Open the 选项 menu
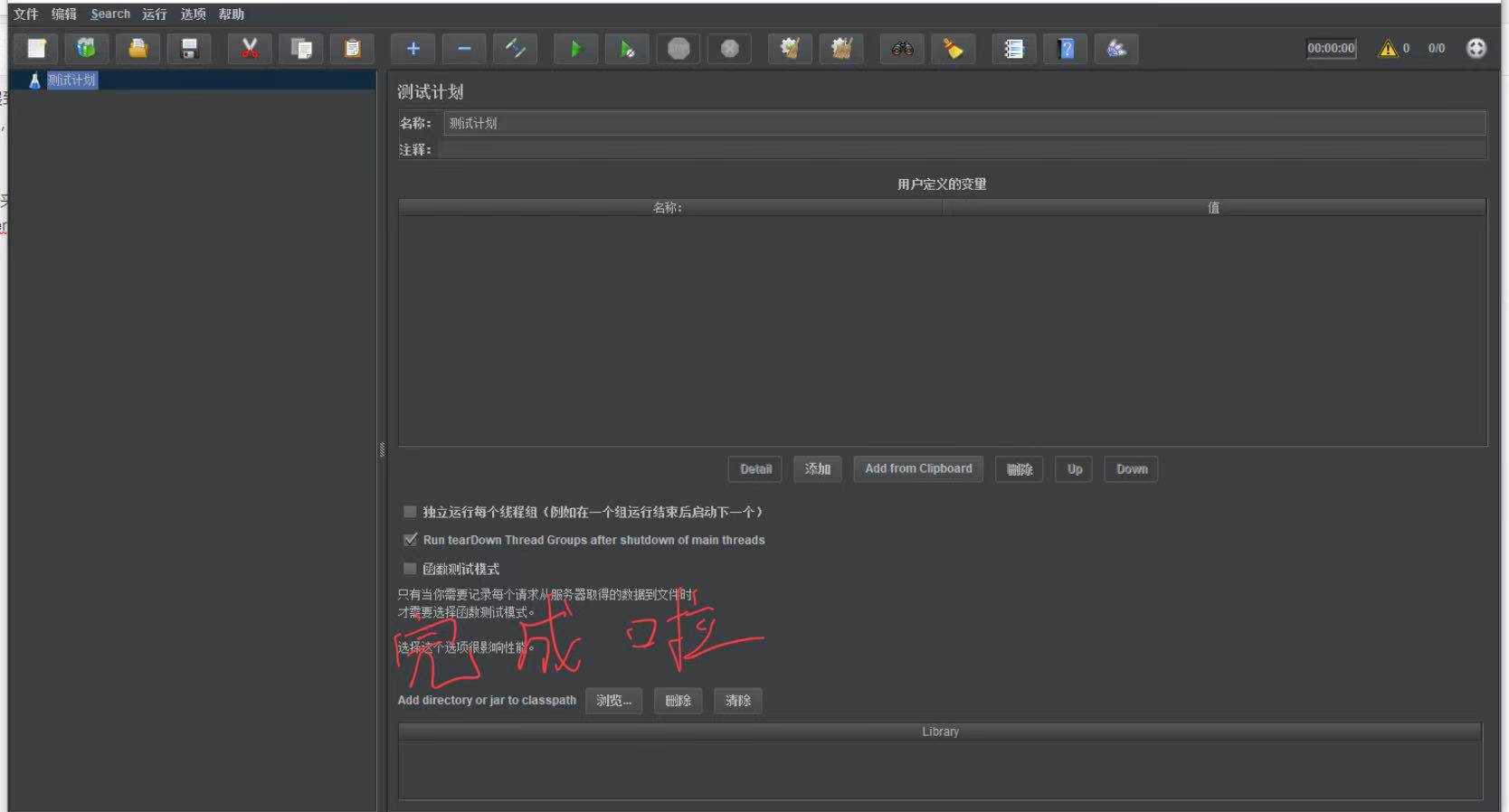This screenshot has width=1509, height=812. click(x=193, y=14)
